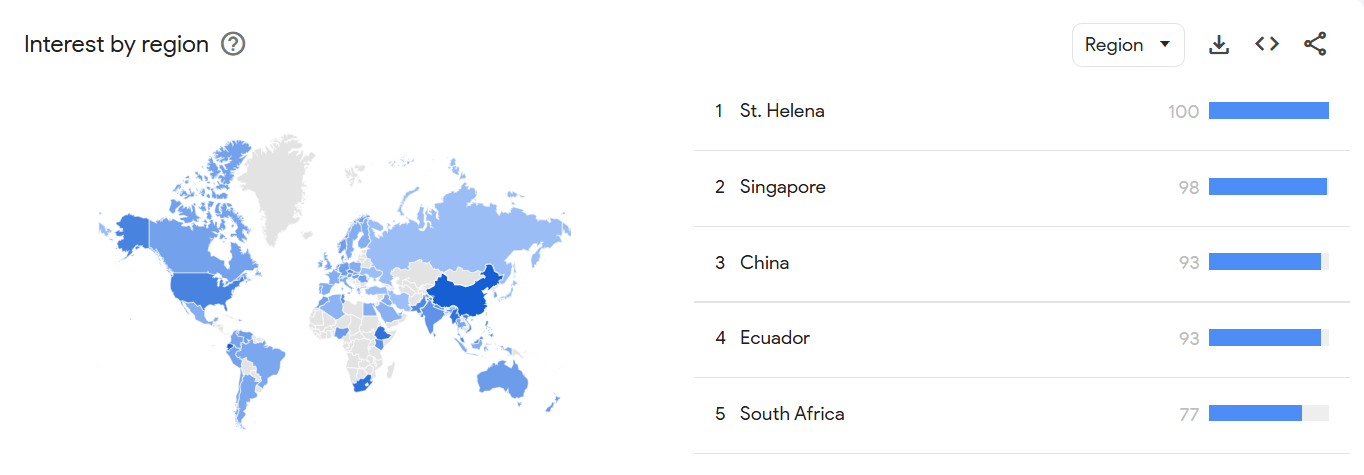
Task: Click the share icon
Action: click(x=1315, y=44)
